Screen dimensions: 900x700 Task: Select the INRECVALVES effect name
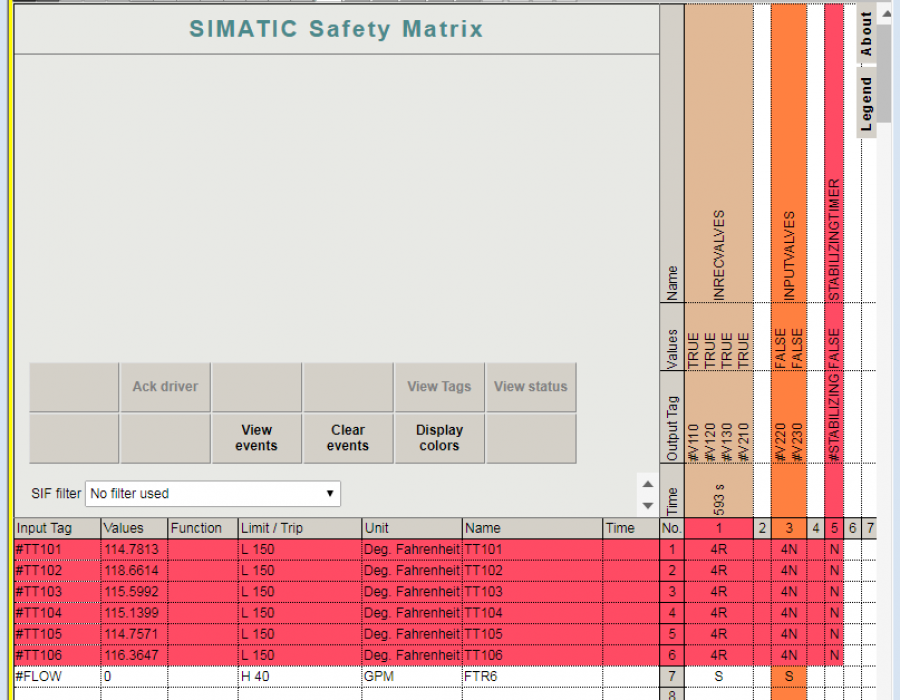719,255
